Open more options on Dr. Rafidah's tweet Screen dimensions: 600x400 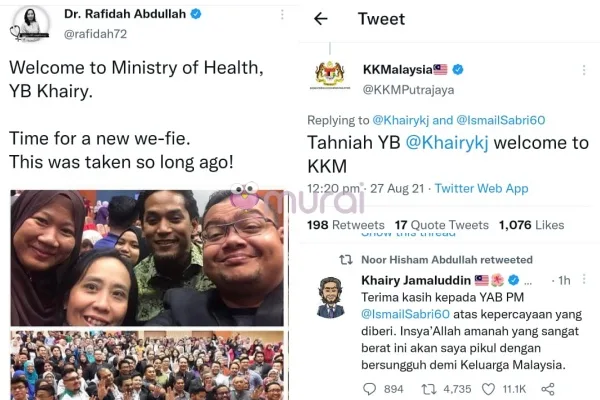coord(282,15)
